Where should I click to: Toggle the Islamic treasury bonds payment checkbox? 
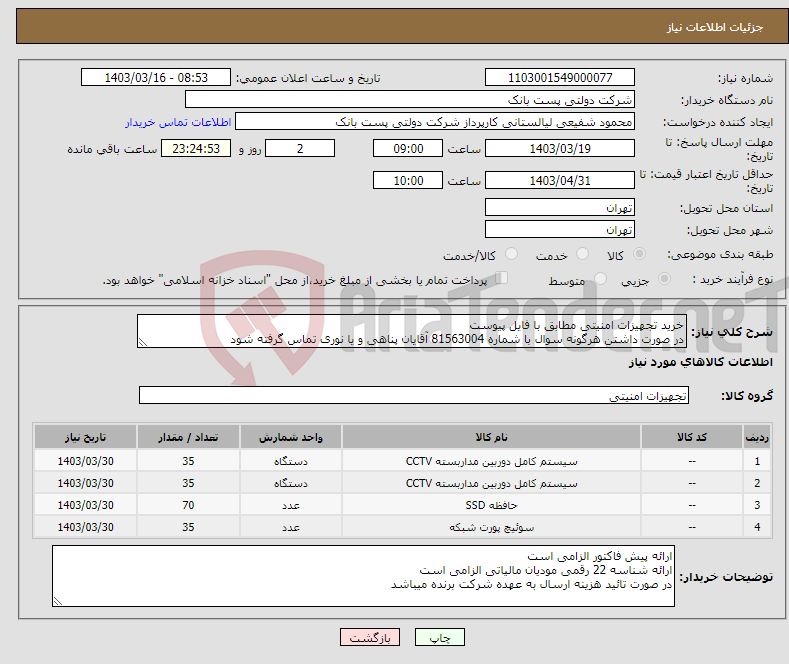tap(502, 278)
